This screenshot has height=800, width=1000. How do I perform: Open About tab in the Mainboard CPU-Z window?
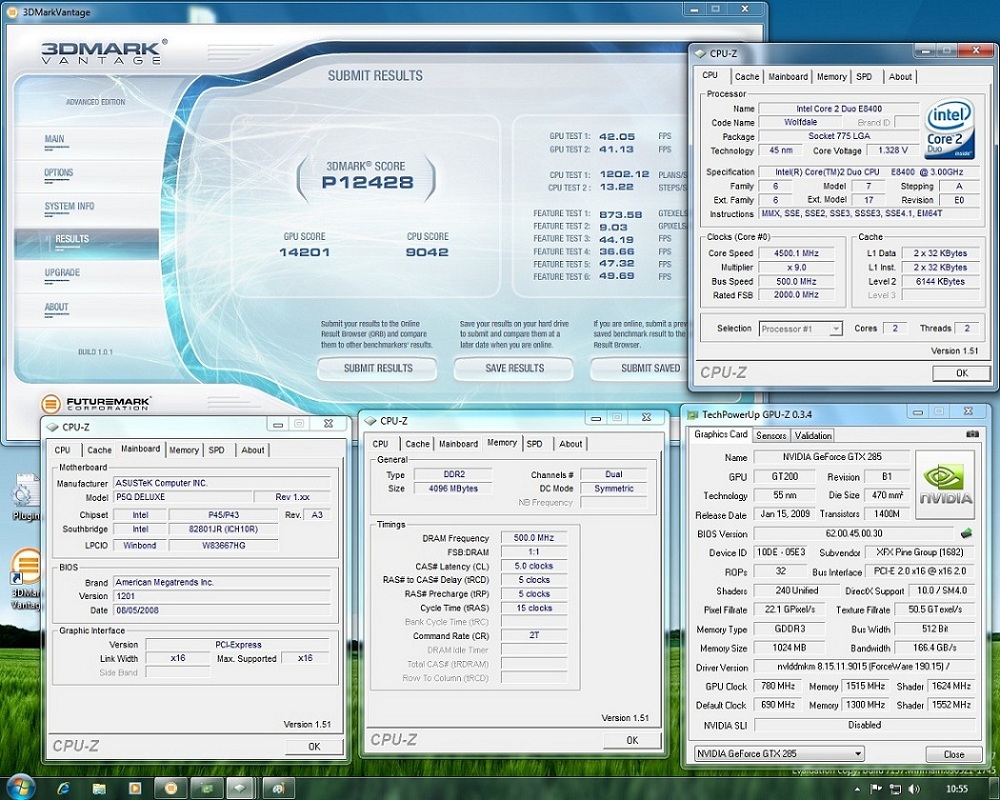click(x=253, y=450)
